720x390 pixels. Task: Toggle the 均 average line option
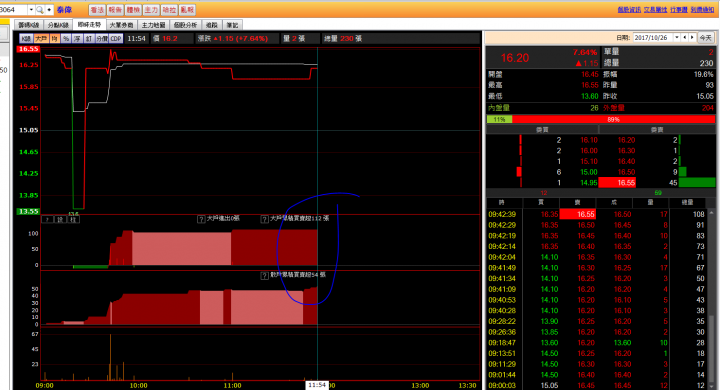coord(55,39)
